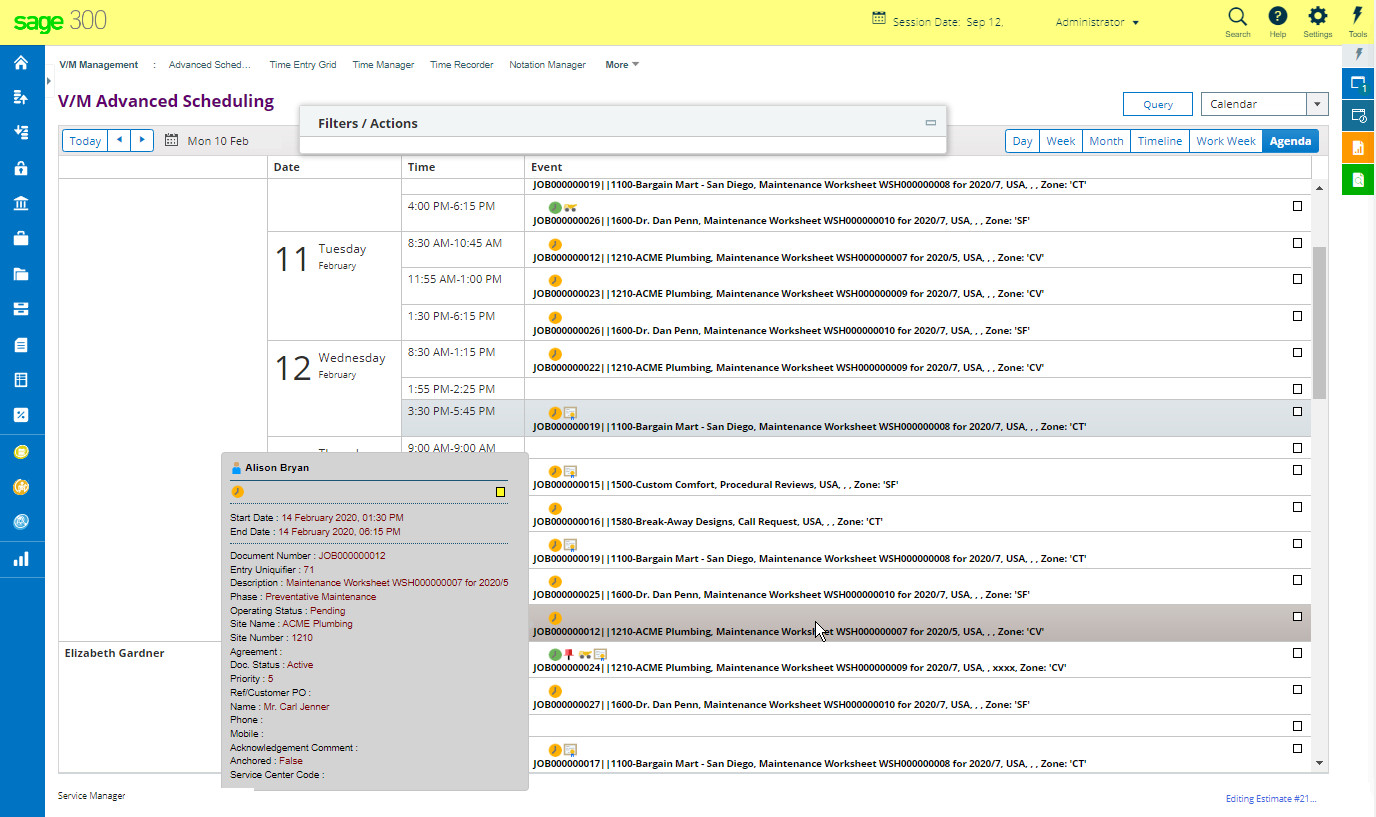Screen dimensions: 1376x817
Task: Open the blue round icon in sidebar
Action: point(21,522)
